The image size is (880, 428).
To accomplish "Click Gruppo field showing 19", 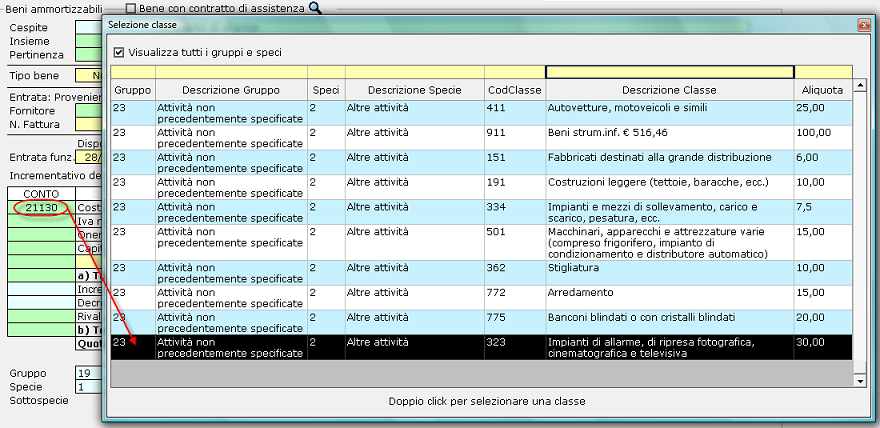I will coord(89,373).
